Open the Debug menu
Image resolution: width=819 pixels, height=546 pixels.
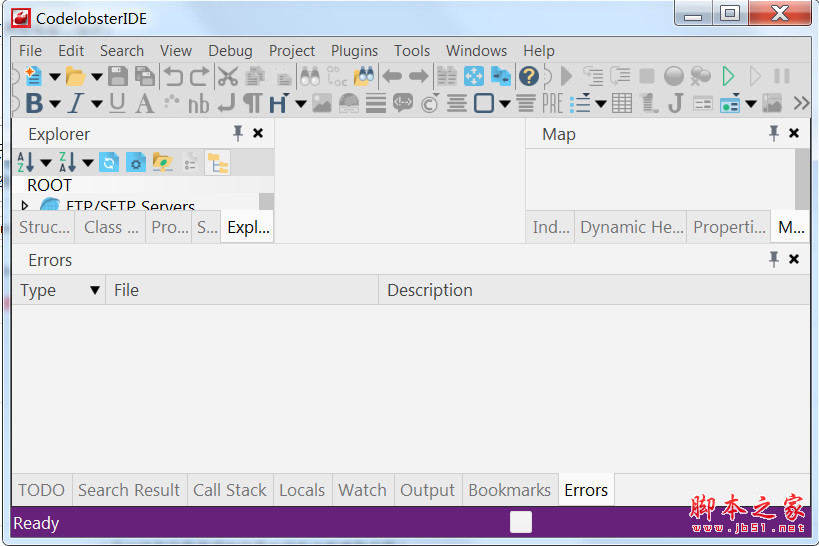pyautogui.click(x=230, y=51)
